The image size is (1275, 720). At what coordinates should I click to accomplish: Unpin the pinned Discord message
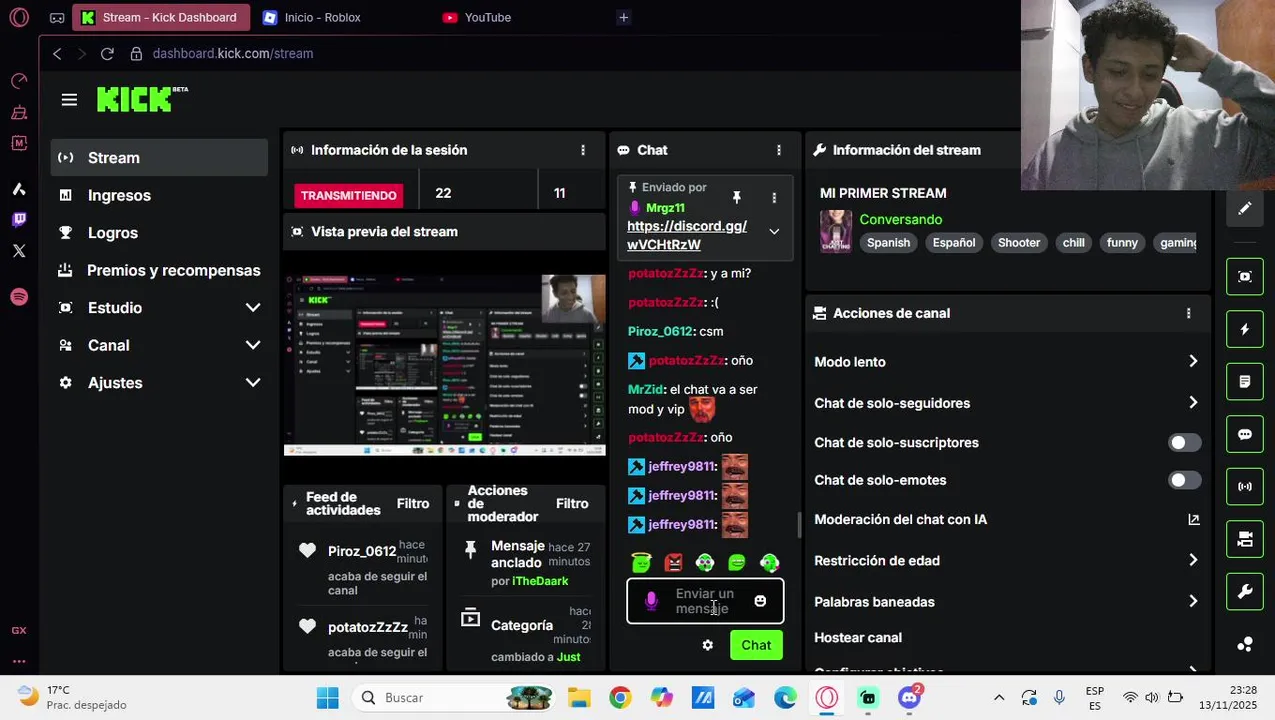pyautogui.click(x=737, y=198)
